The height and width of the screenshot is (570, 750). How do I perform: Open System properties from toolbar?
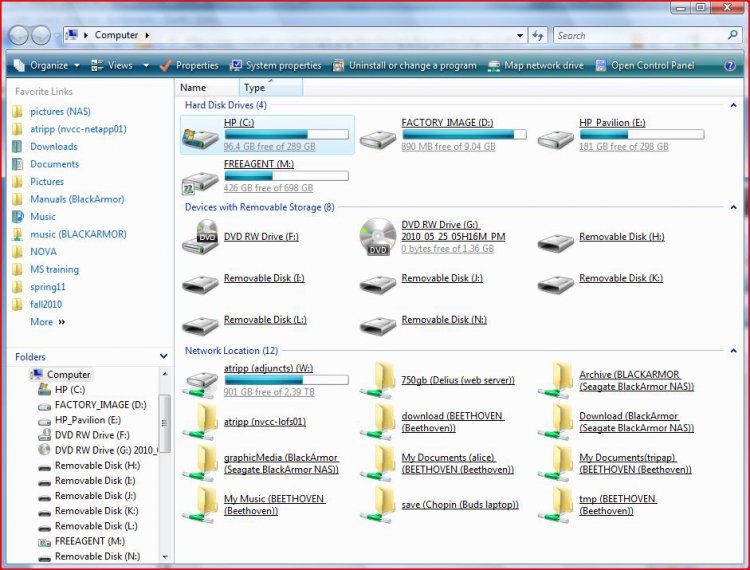pos(276,66)
